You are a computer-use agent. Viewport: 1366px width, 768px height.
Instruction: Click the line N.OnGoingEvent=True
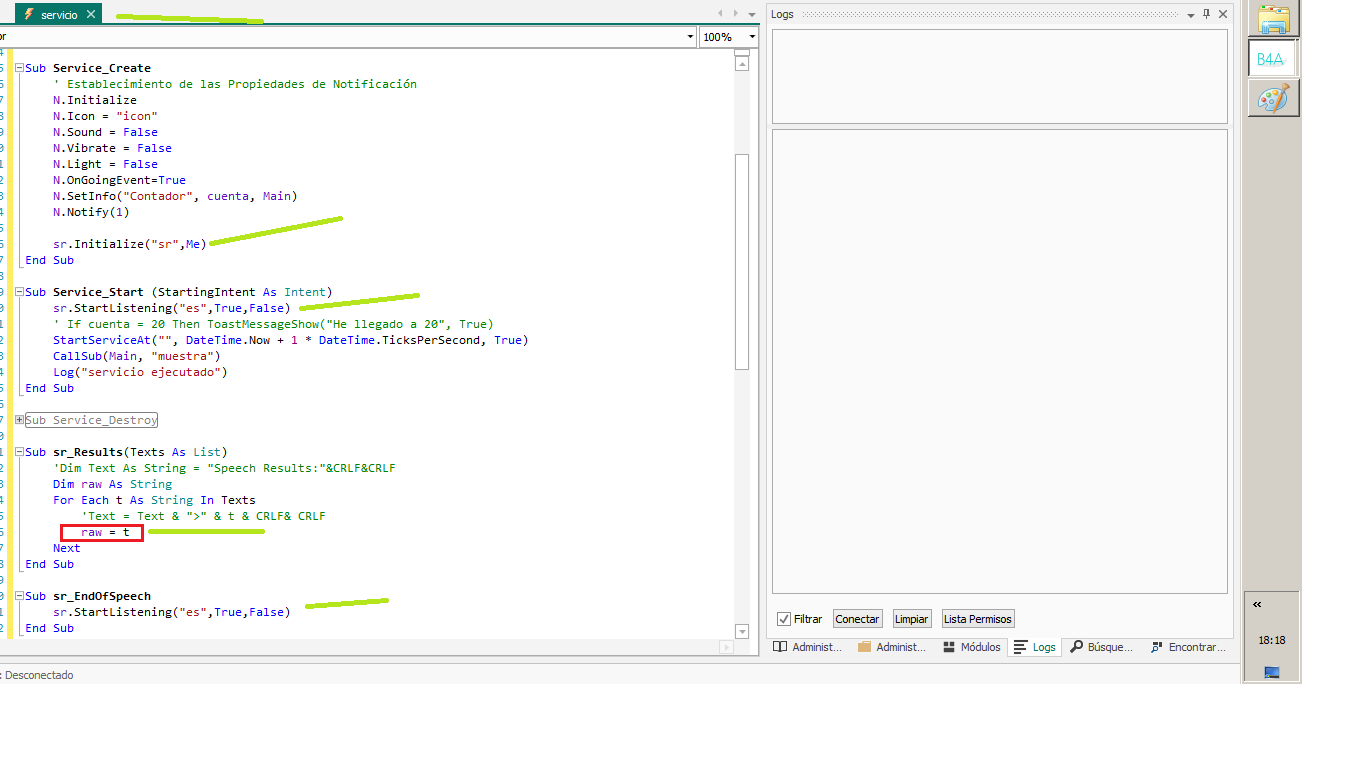point(119,180)
